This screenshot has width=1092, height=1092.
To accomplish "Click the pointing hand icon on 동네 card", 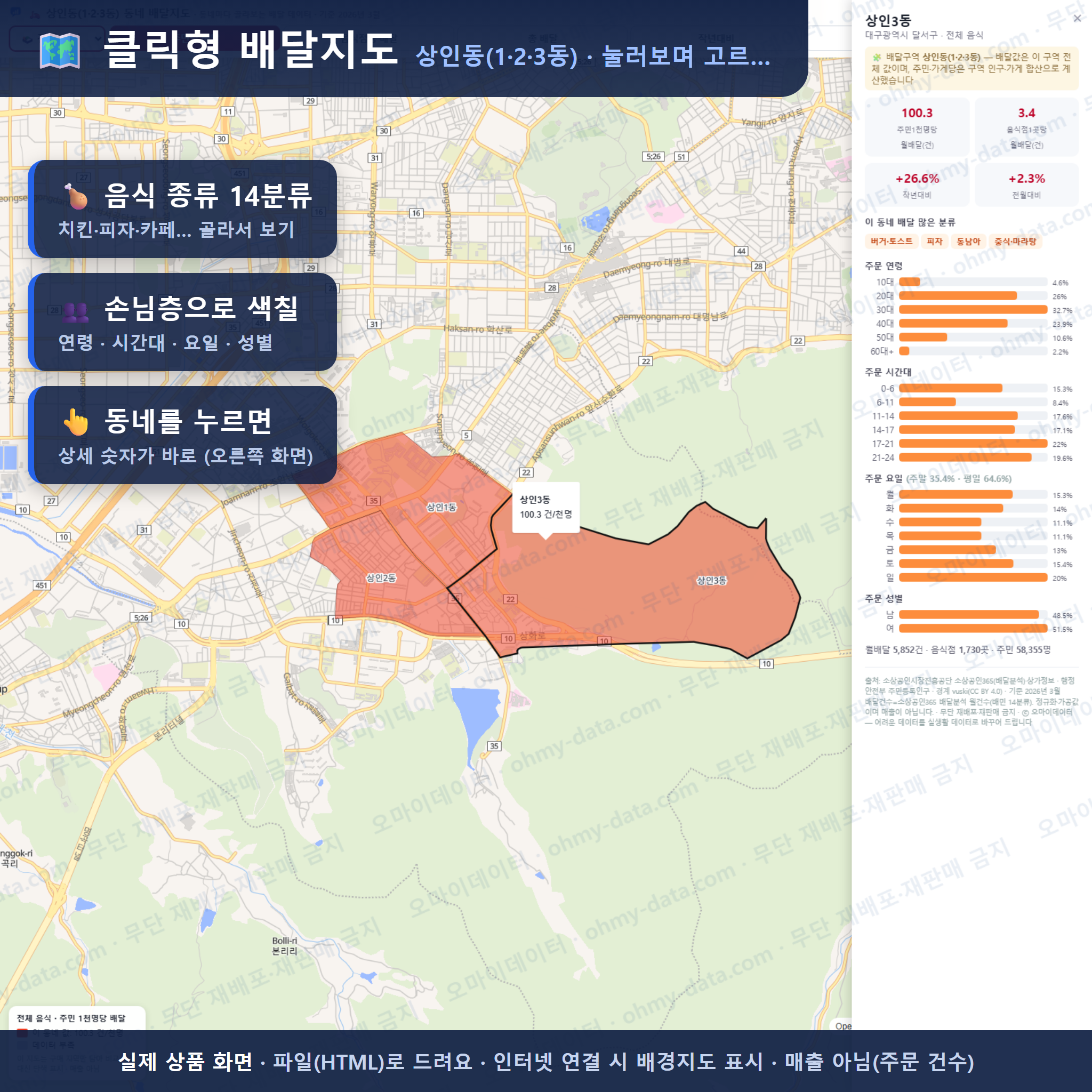I will click(x=76, y=422).
